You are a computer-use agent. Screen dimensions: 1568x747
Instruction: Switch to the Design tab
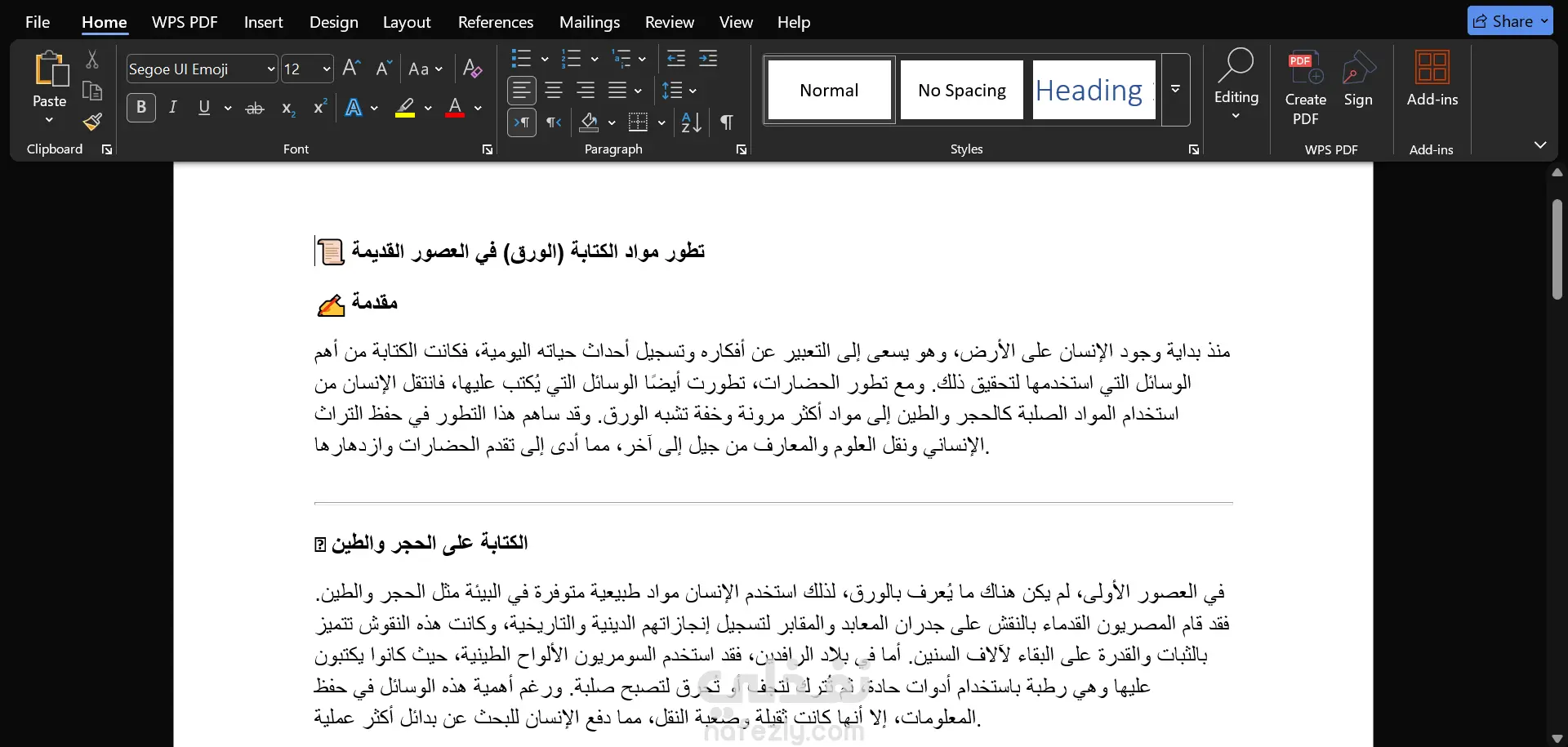333,22
